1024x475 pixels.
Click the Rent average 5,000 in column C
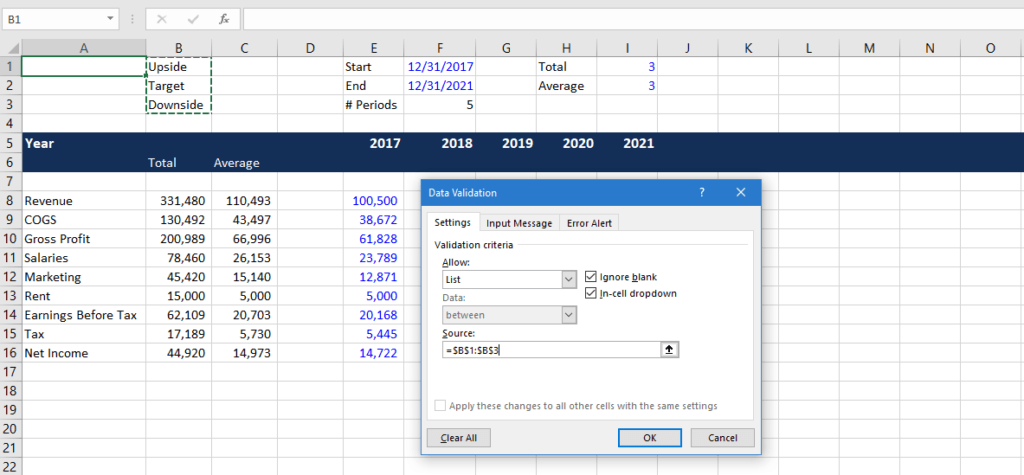tap(244, 296)
